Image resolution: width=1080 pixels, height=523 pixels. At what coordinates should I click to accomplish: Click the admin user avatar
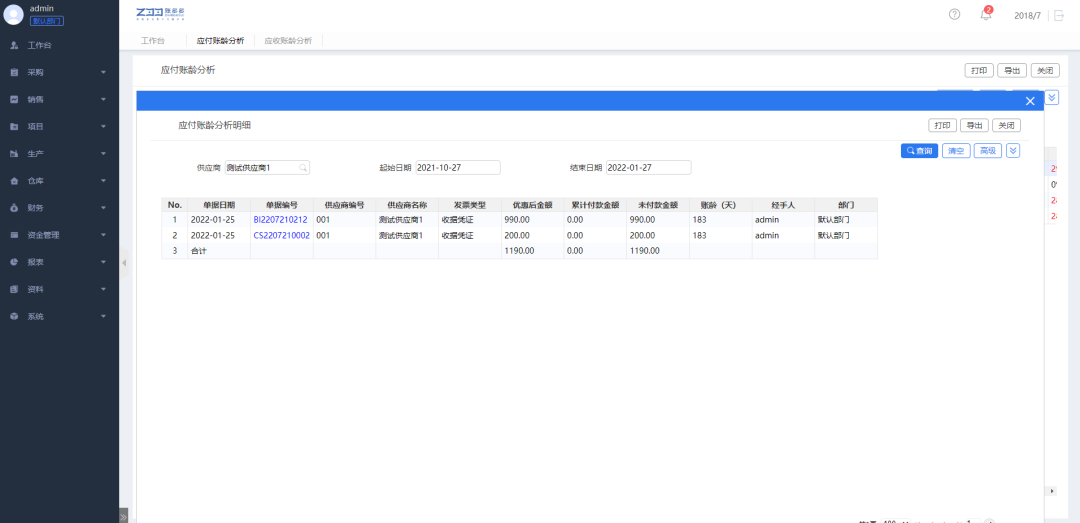point(14,14)
